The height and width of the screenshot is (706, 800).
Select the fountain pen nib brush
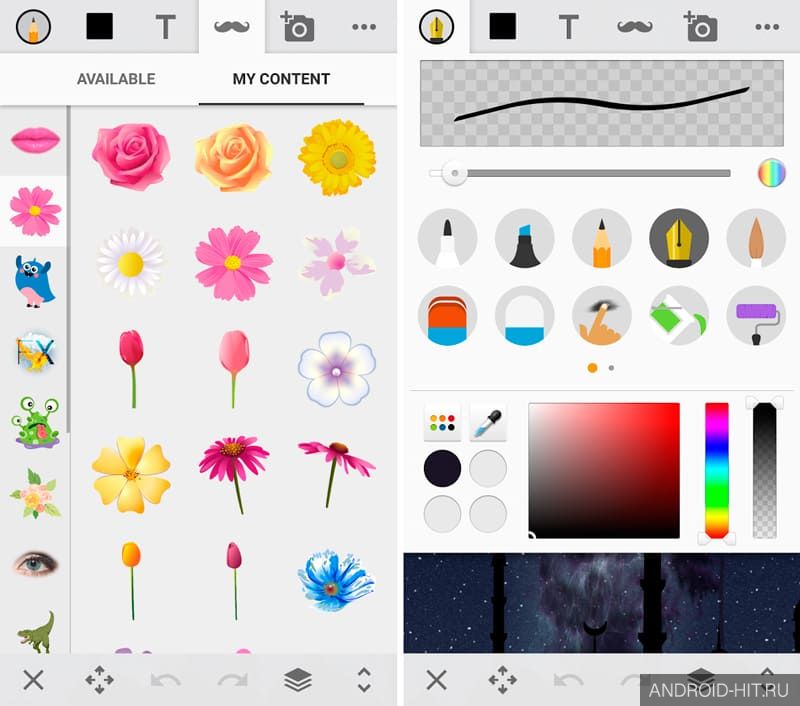point(679,238)
